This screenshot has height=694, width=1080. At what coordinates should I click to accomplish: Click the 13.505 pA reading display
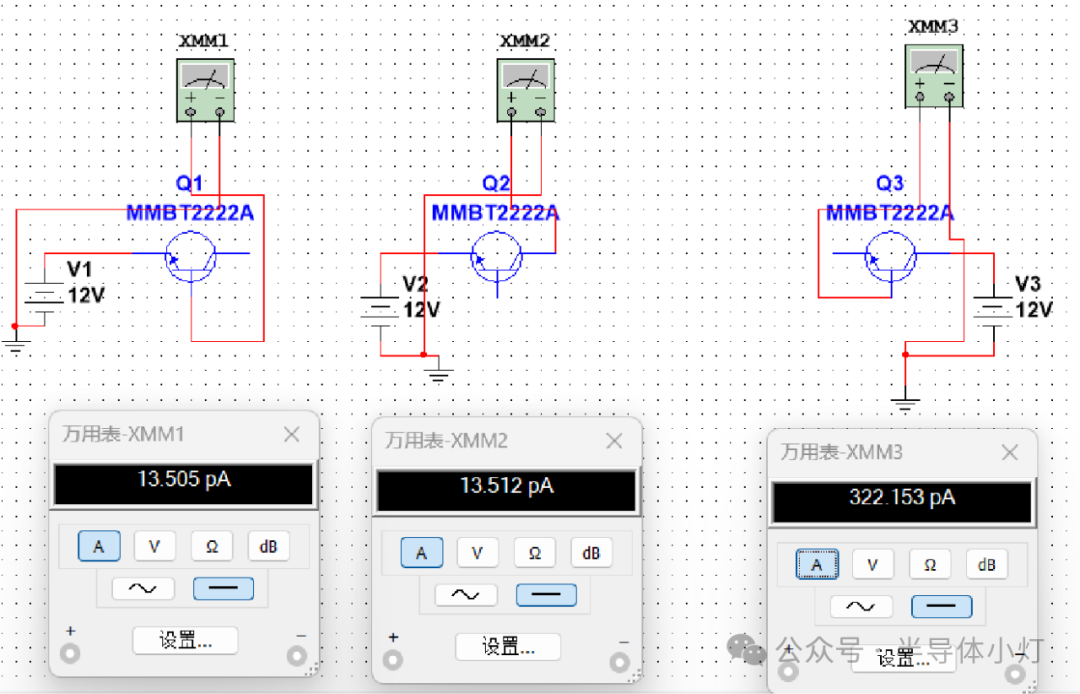tap(184, 484)
